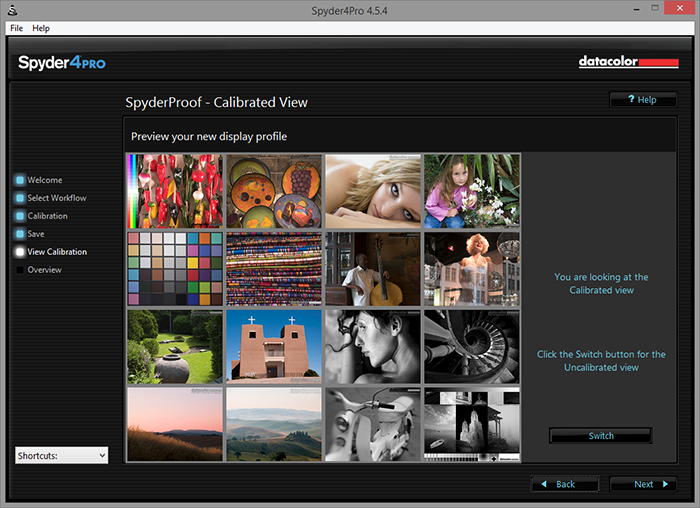Click the Overview step indicator icon

[20, 270]
